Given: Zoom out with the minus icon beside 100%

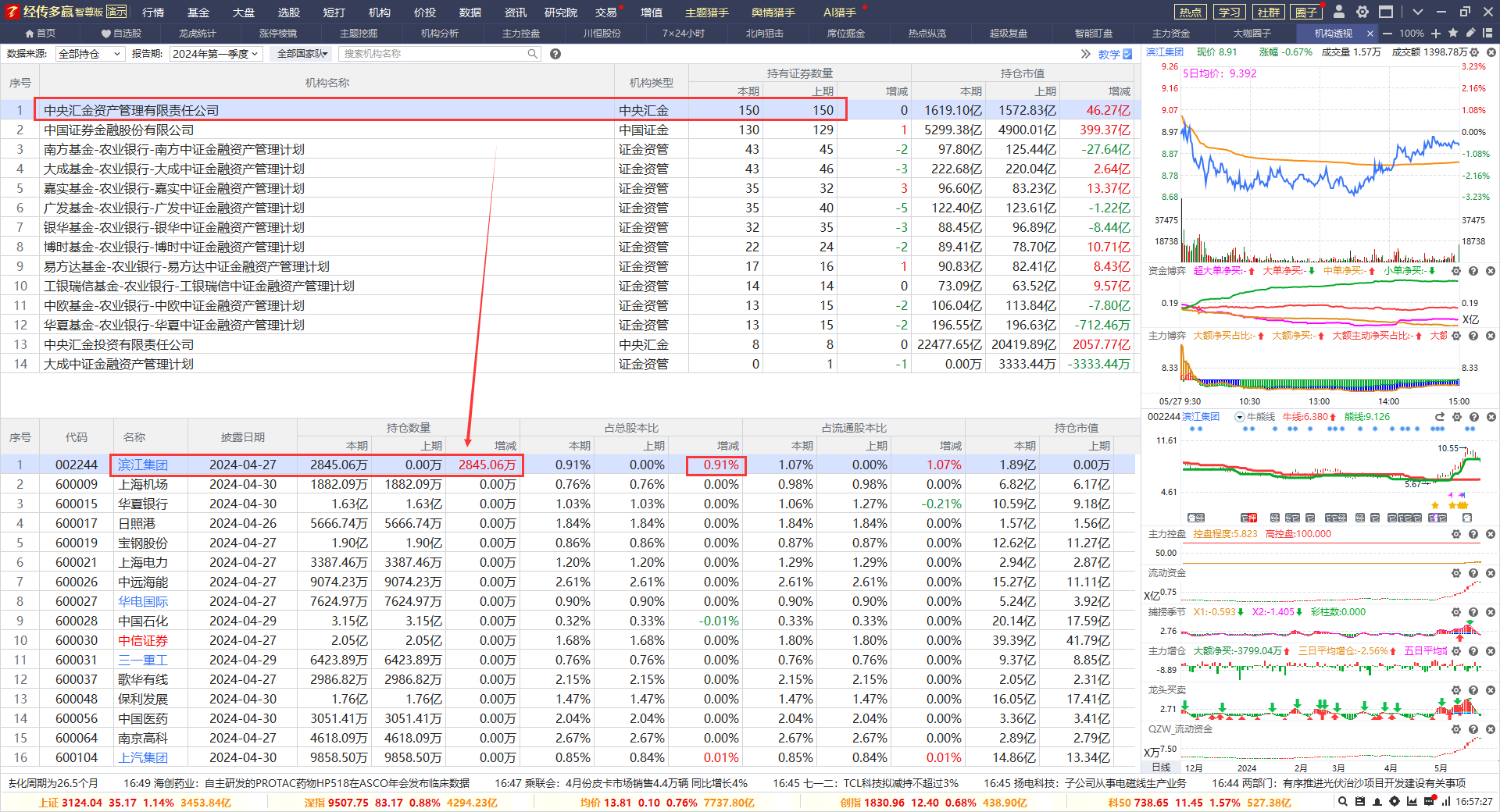Looking at the screenshot, I should (x=1387, y=34).
